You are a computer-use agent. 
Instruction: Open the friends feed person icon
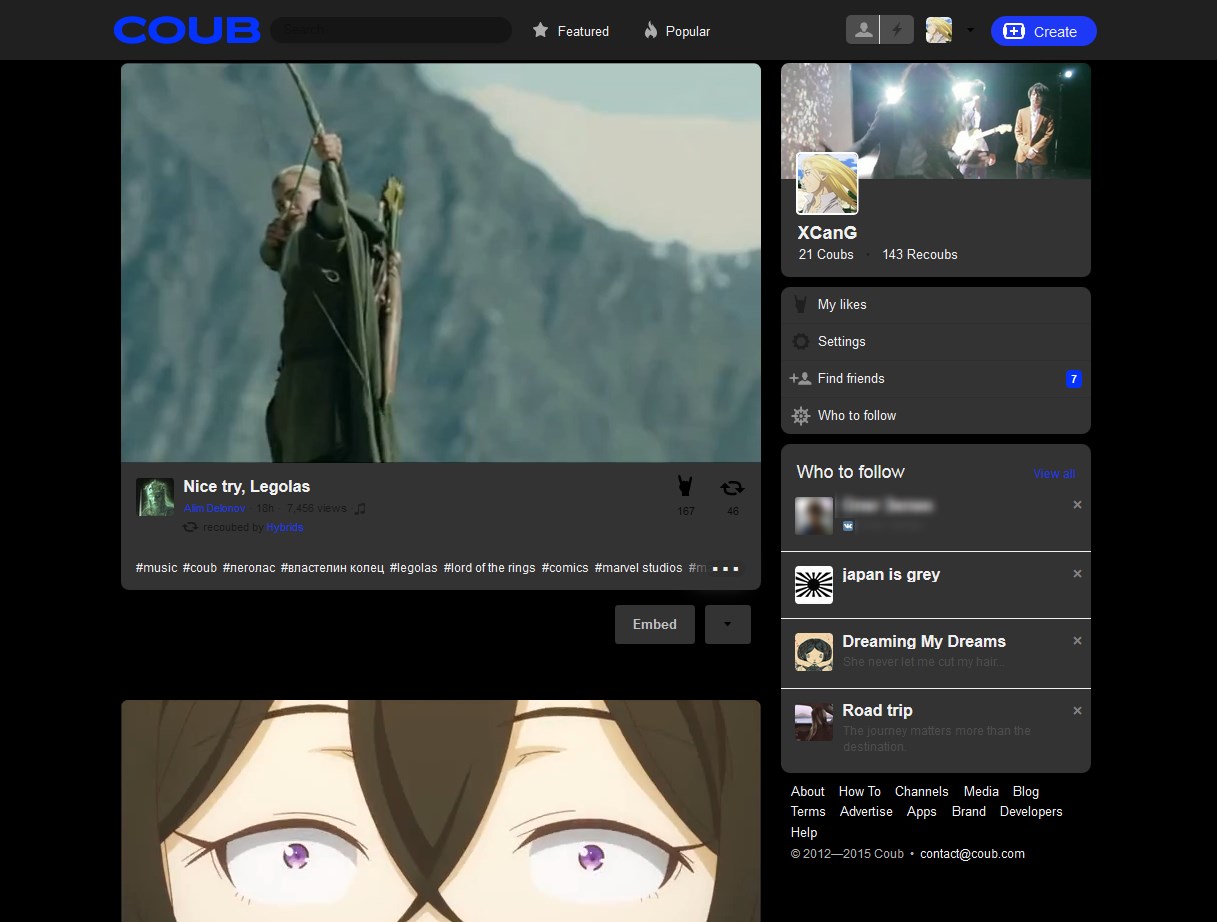pyautogui.click(x=862, y=30)
